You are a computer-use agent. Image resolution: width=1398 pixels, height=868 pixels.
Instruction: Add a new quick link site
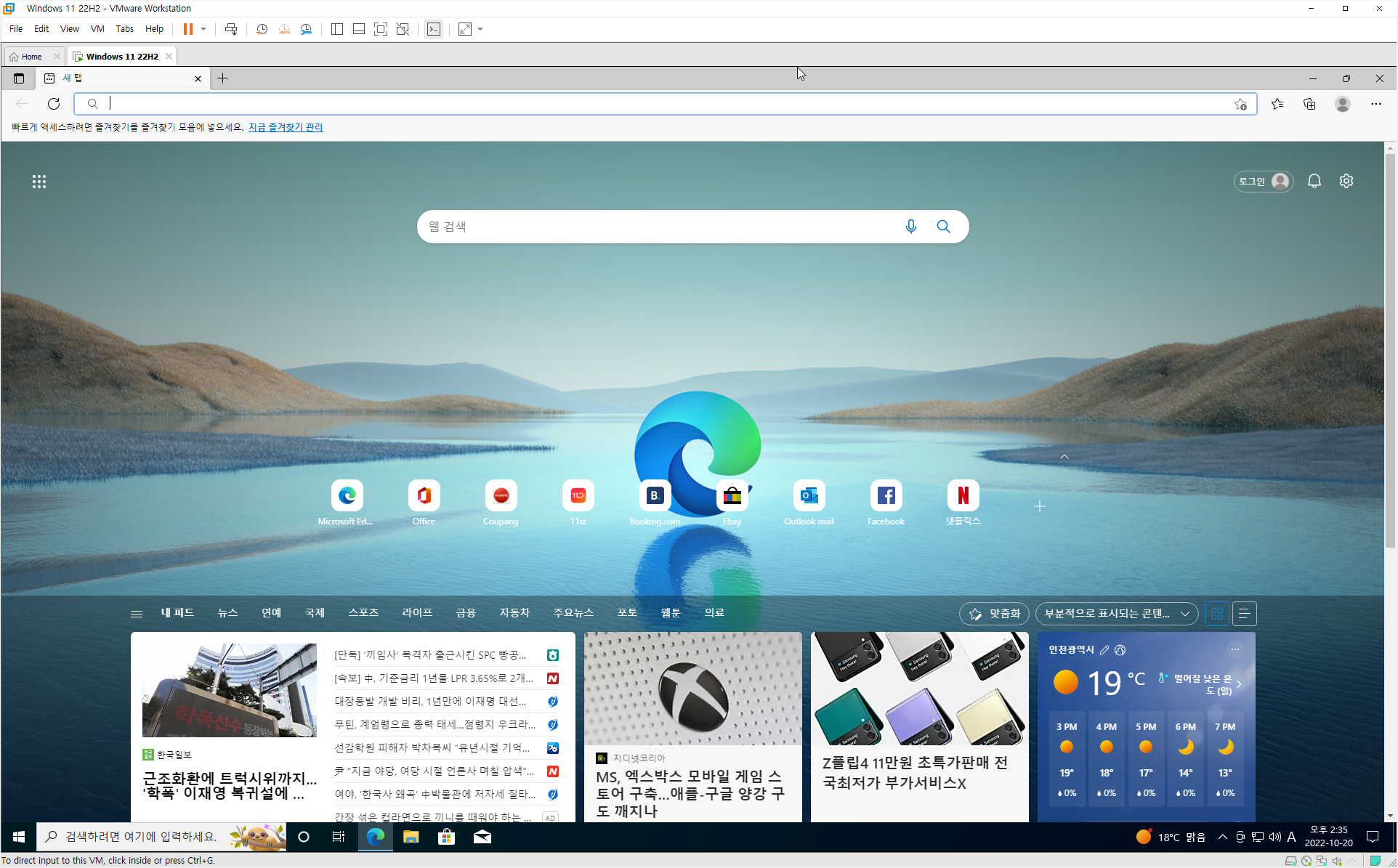point(1040,506)
